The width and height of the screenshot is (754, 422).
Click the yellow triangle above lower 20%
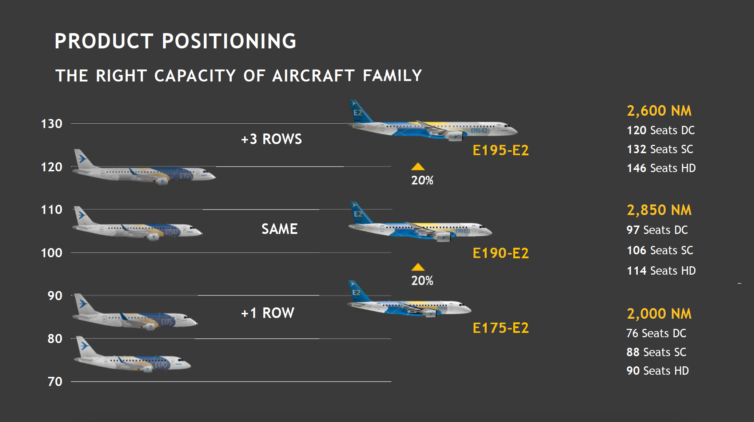[417, 267]
